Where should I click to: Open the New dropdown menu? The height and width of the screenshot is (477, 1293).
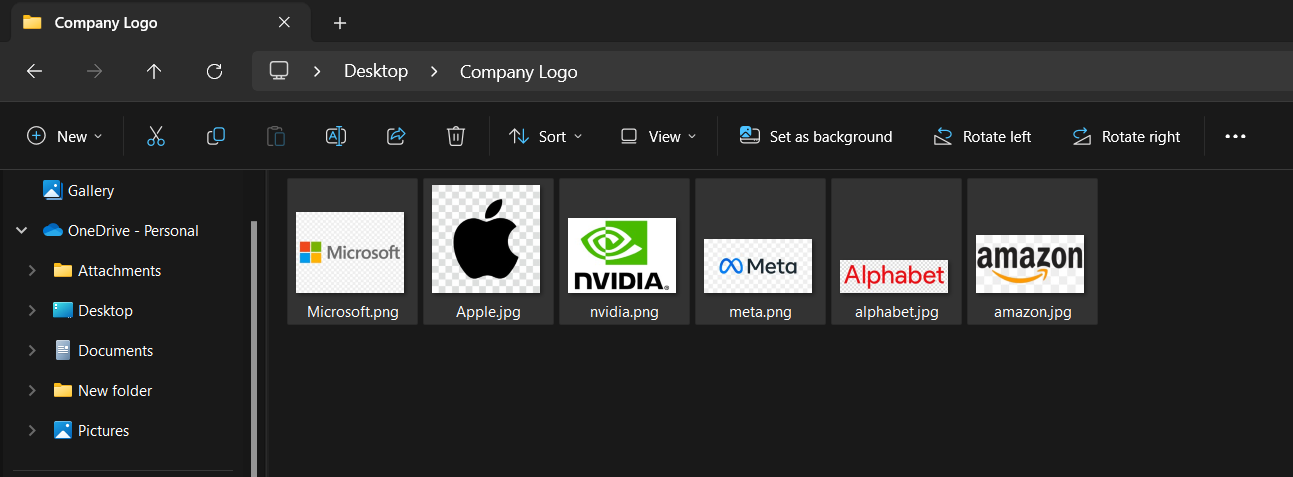click(x=65, y=136)
